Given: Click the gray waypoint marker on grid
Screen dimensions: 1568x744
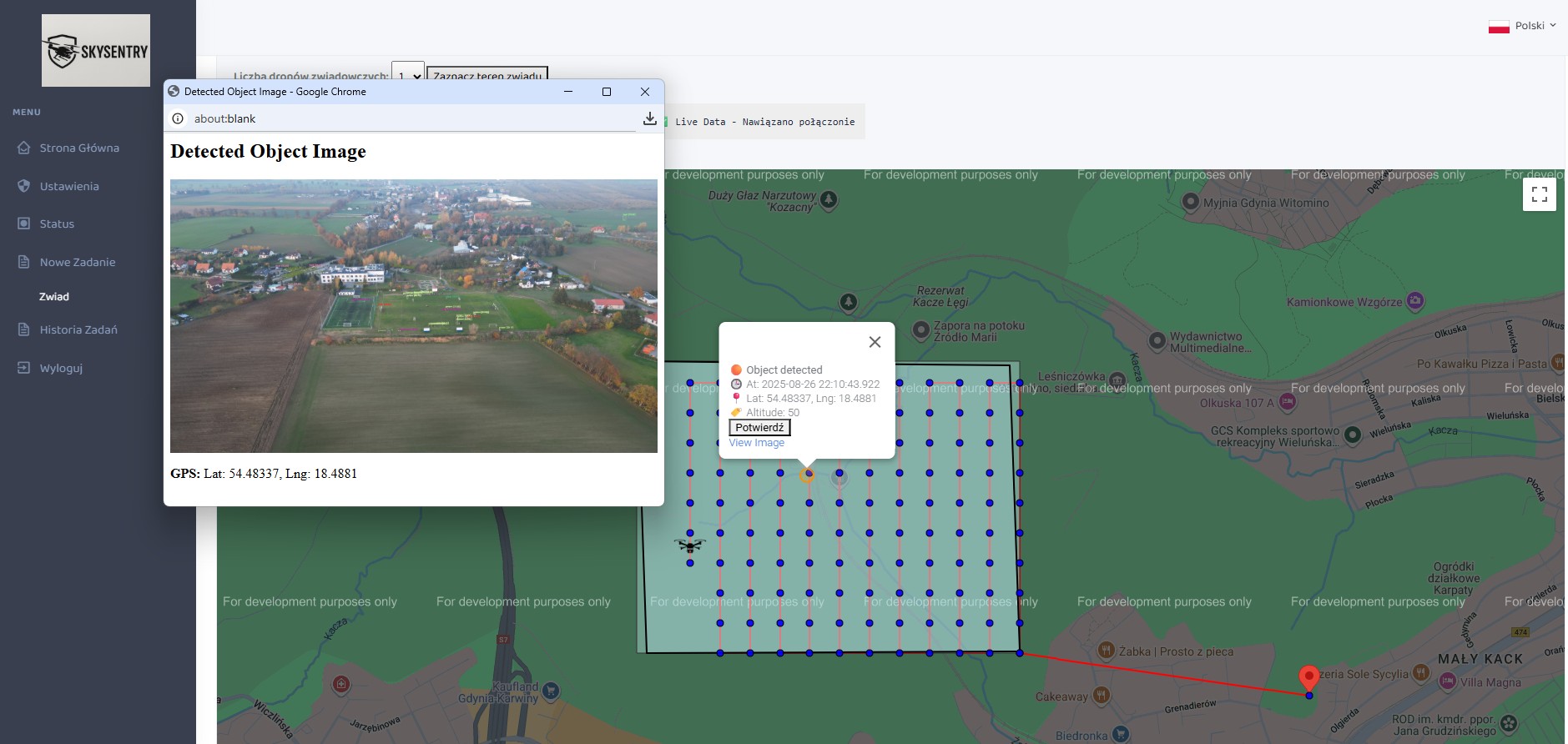Looking at the screenshot, I should click(x=839, y=476).
